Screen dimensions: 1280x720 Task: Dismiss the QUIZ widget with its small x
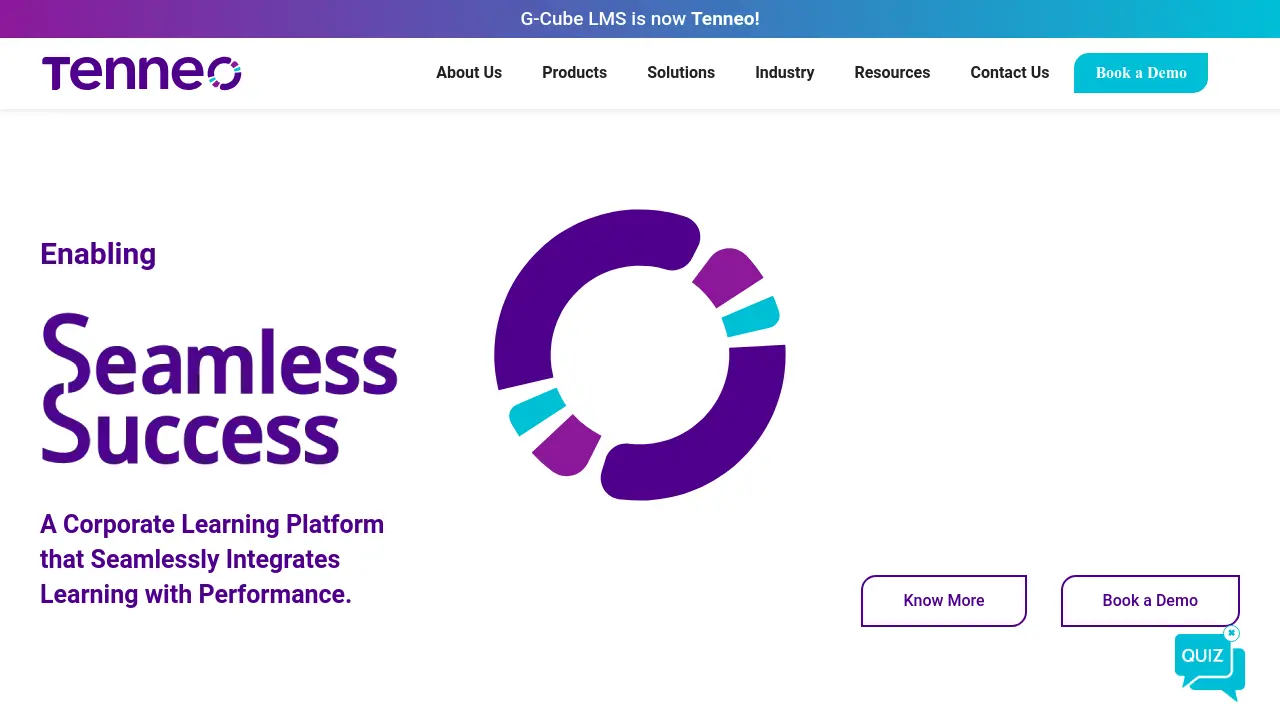(x=1232, y=633)
